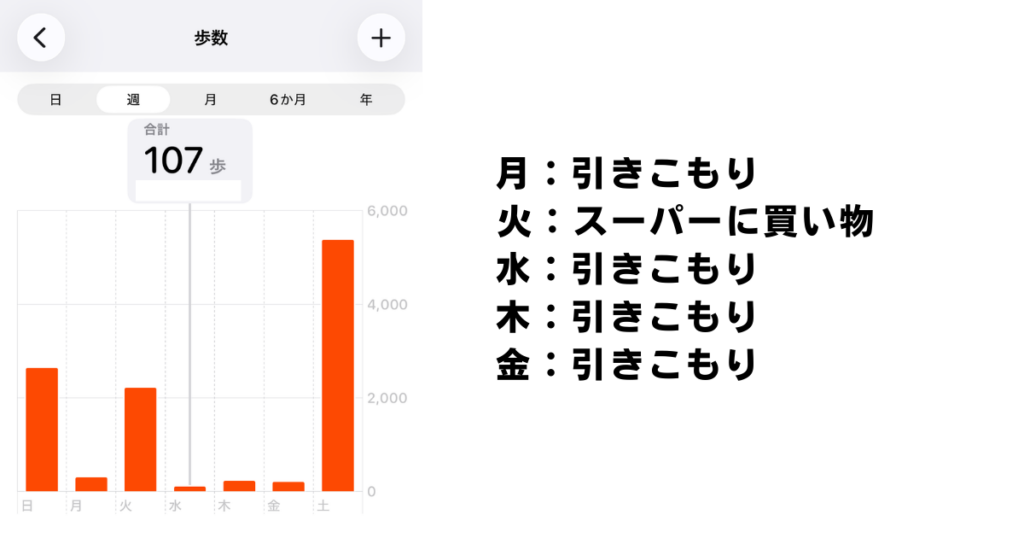Image resolution: width=1024 pixels, height=538 pixels.
Task: Tap the Thursday (木) step bar
Action: click(239, 486)
